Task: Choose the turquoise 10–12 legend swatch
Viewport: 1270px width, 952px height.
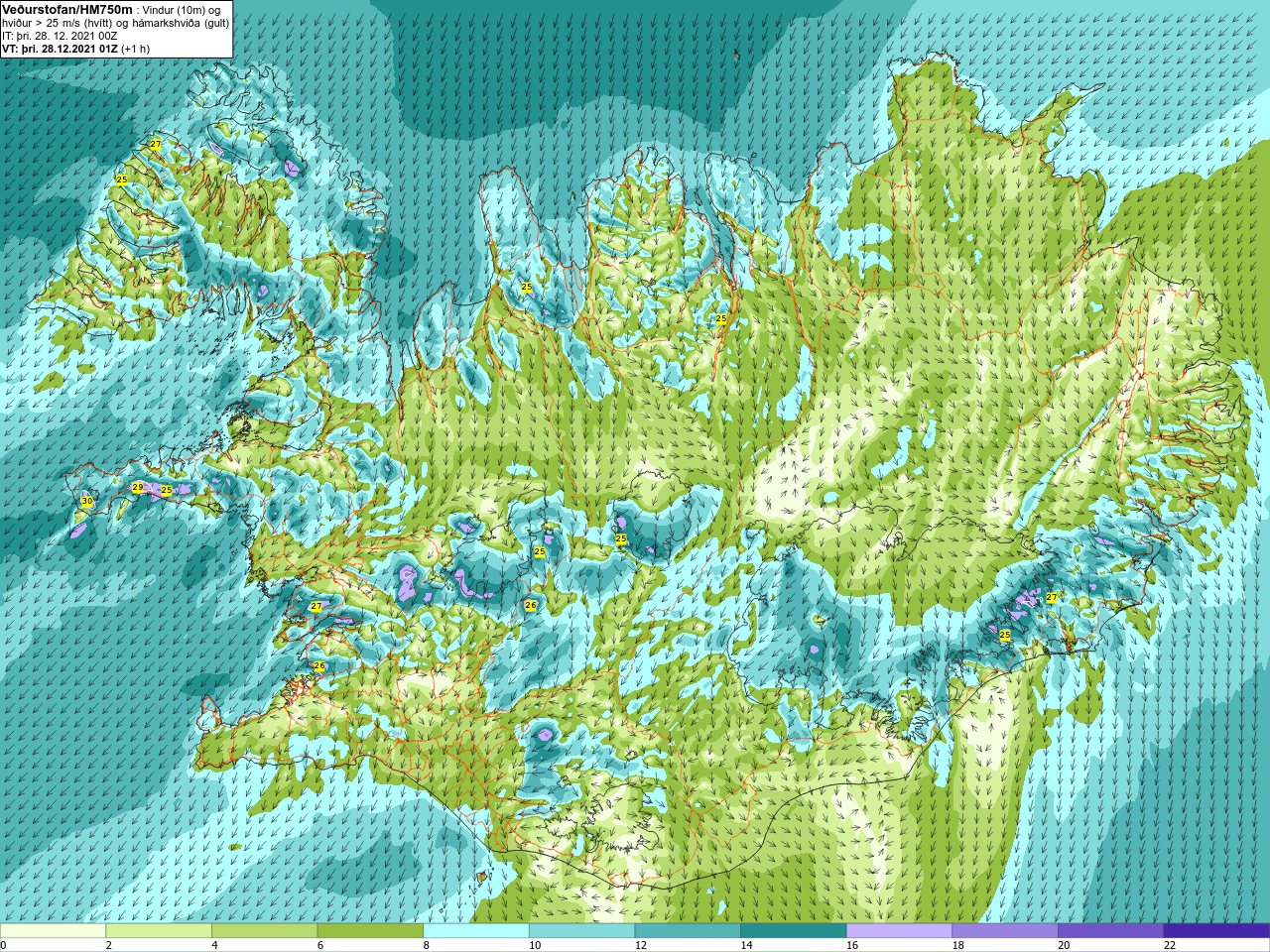Action: 582,931
